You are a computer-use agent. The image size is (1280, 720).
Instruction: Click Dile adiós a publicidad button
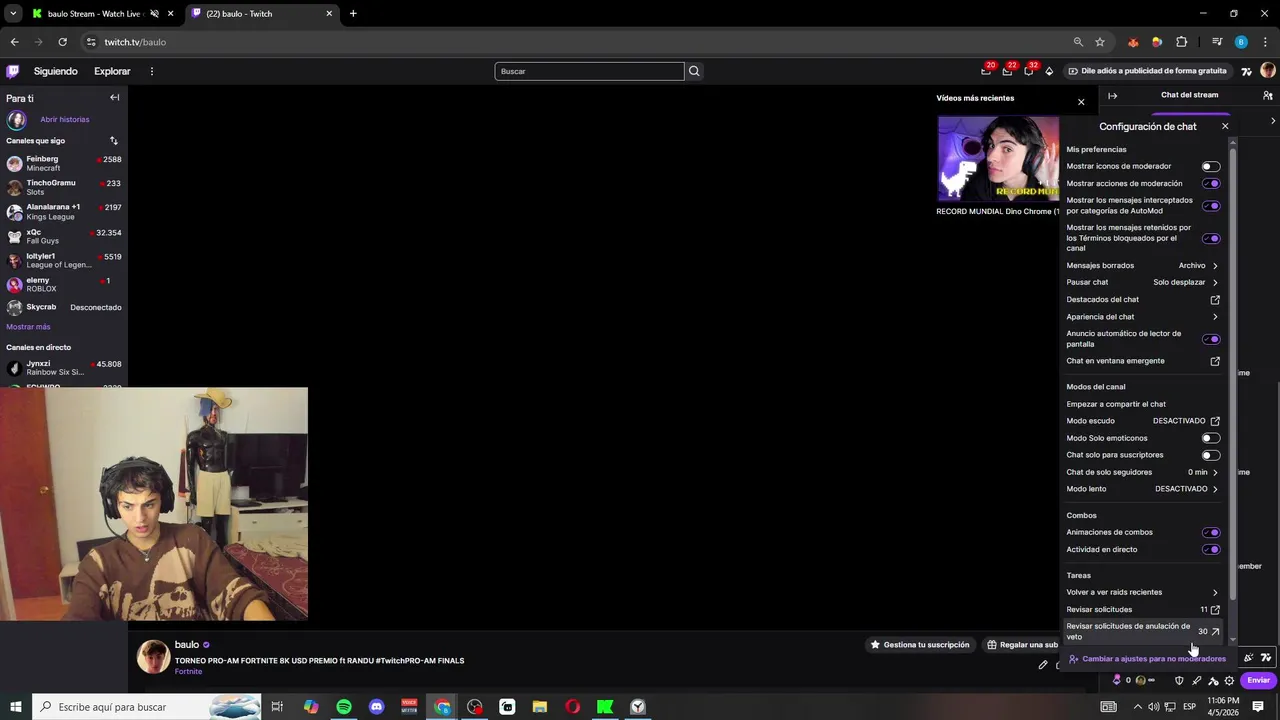coord(1147,71)
